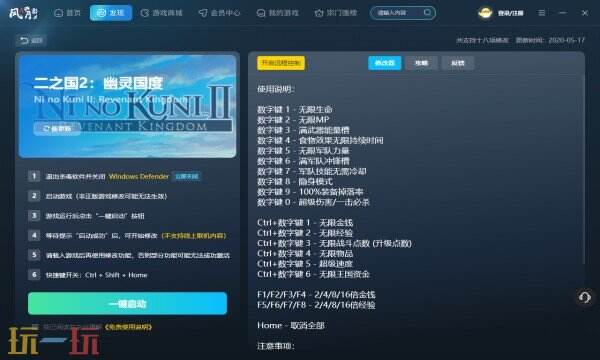Open the 会员中心 navigation item

pyautogui.click(x=219, y=13)
